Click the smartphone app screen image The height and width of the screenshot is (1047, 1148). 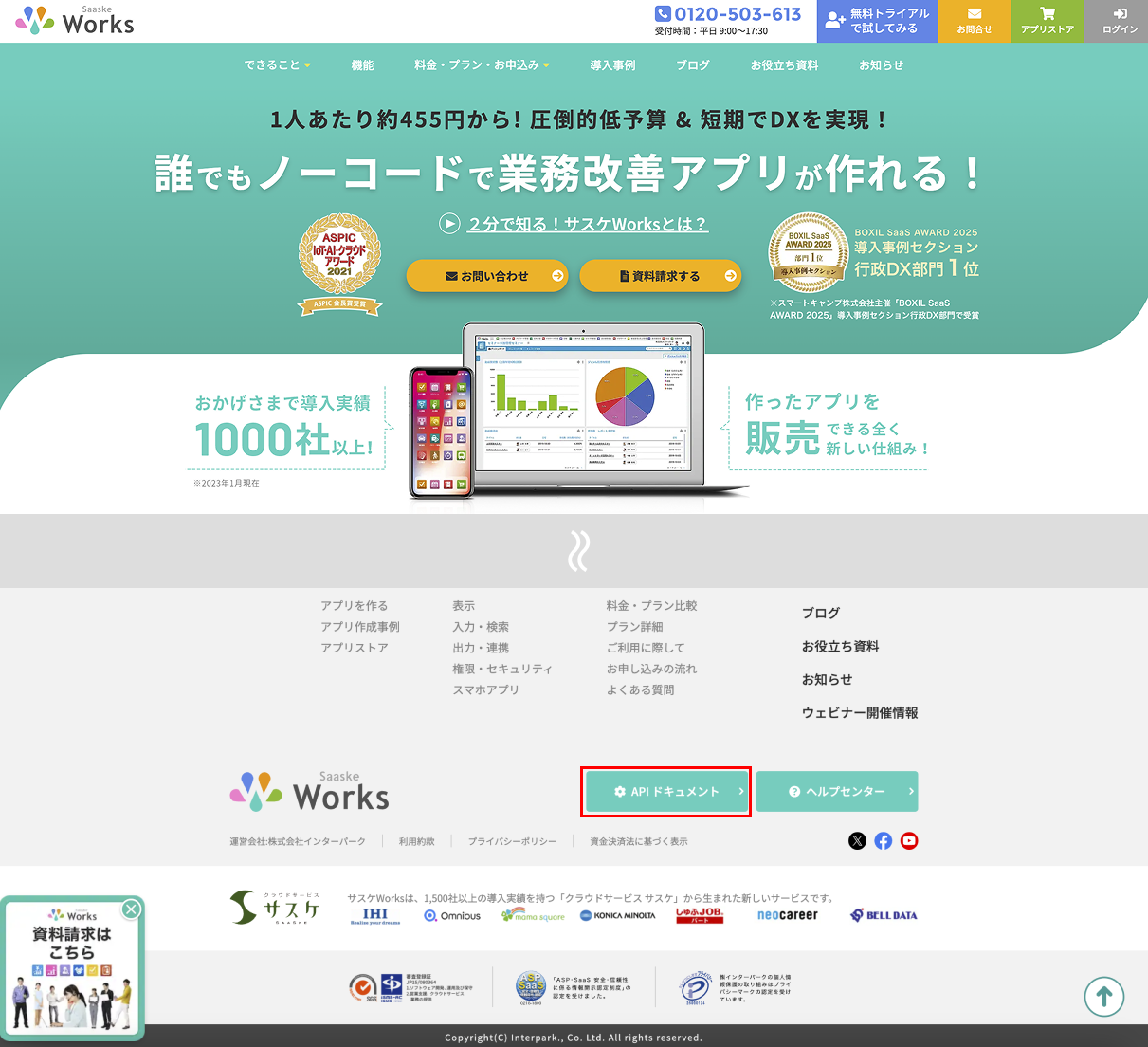[x=442, y=432]
